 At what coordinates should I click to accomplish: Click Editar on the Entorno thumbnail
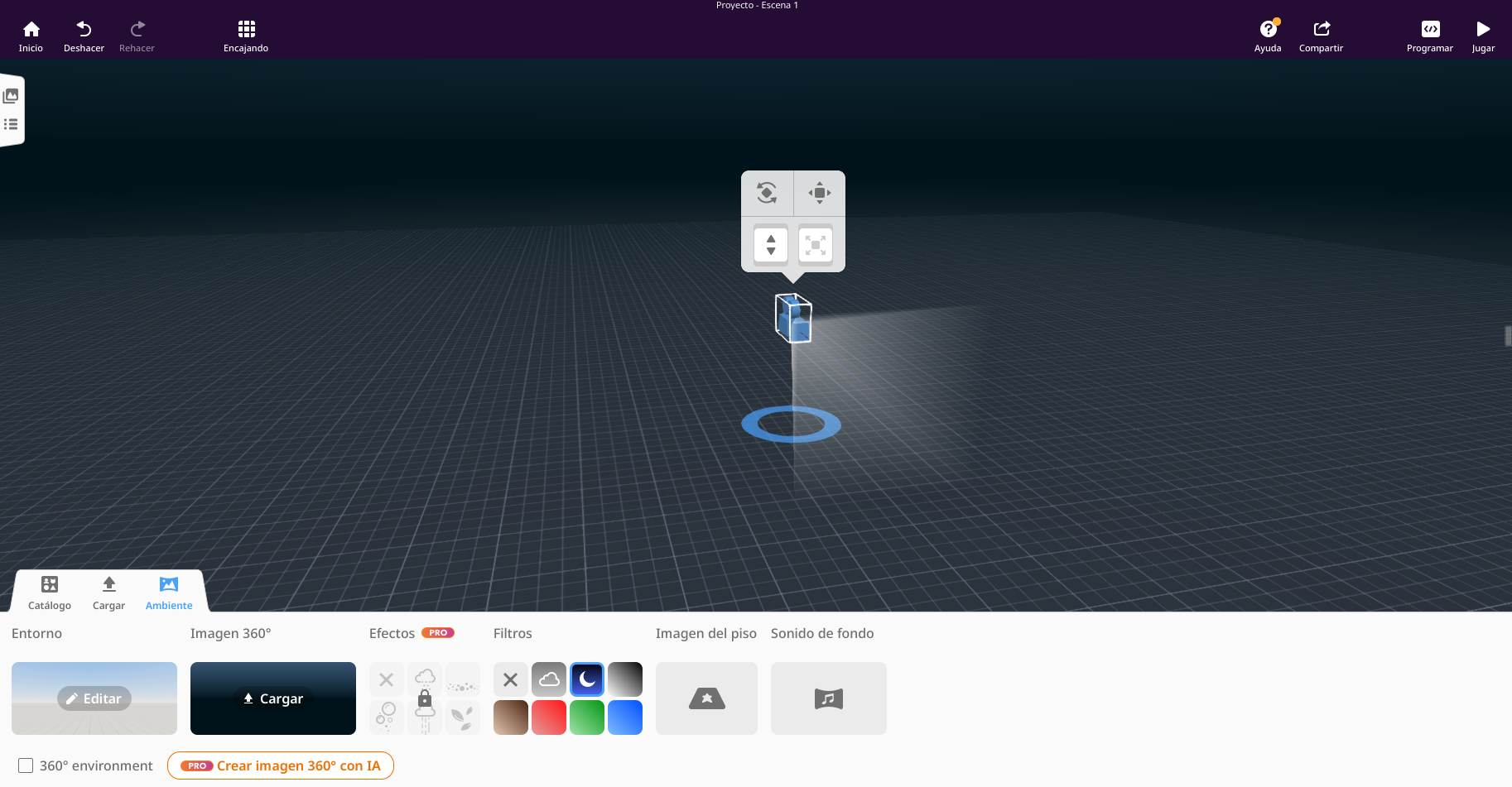[94, 698]
